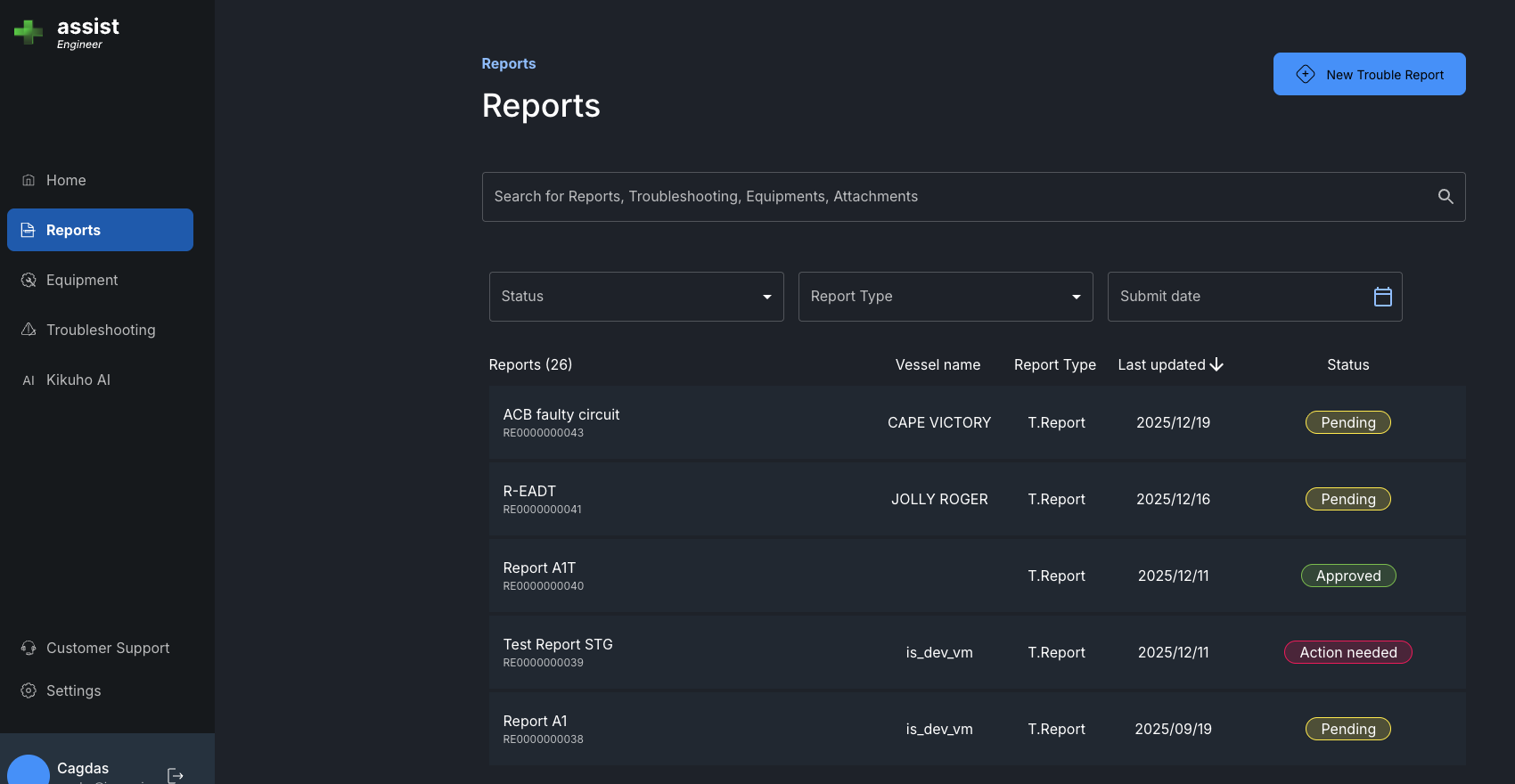
Task: Click the Equipment icon in sidebar
Action: click(x=29, y=280)
